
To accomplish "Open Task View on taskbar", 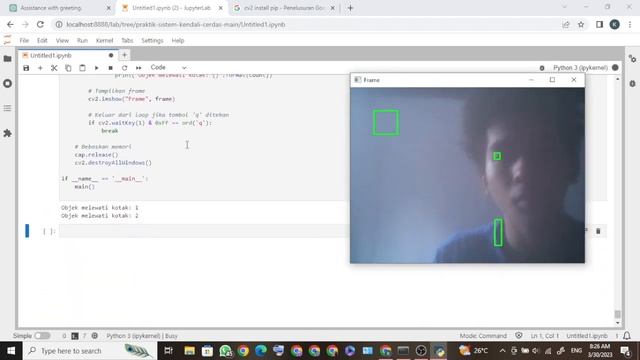I will point(168,351).
